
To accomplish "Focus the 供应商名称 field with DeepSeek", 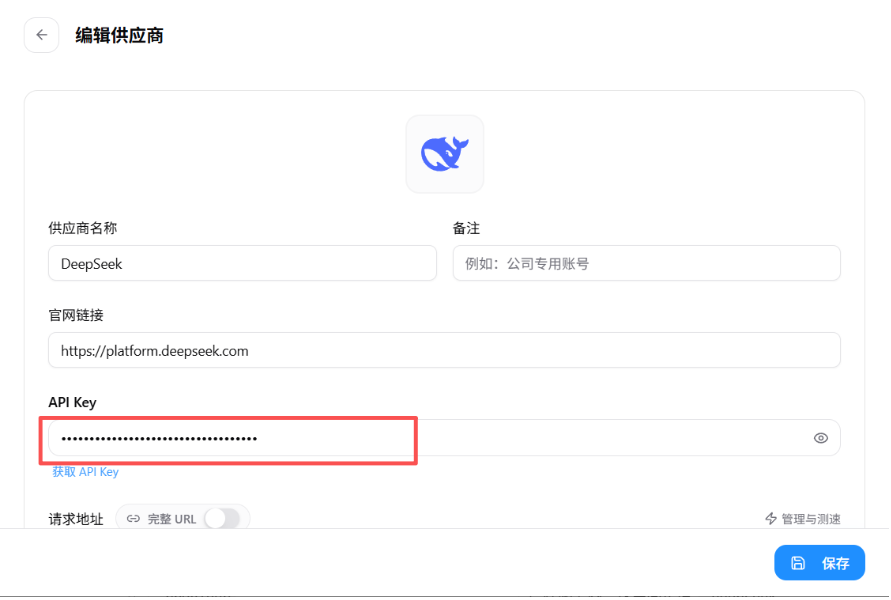I will click(x=243, y=263).
